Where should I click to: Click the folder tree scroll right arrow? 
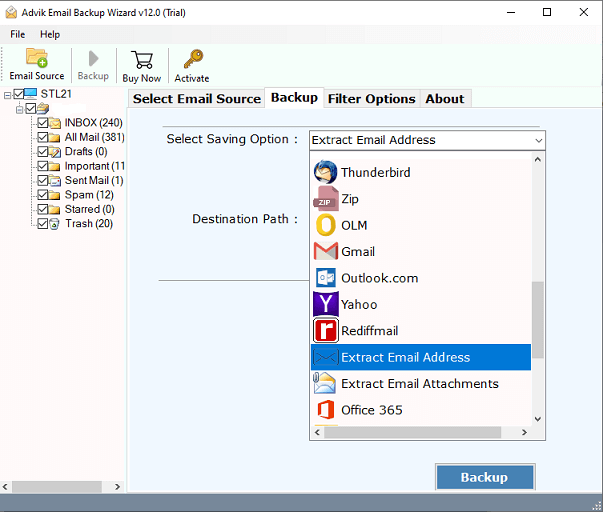tap(117, 487)
